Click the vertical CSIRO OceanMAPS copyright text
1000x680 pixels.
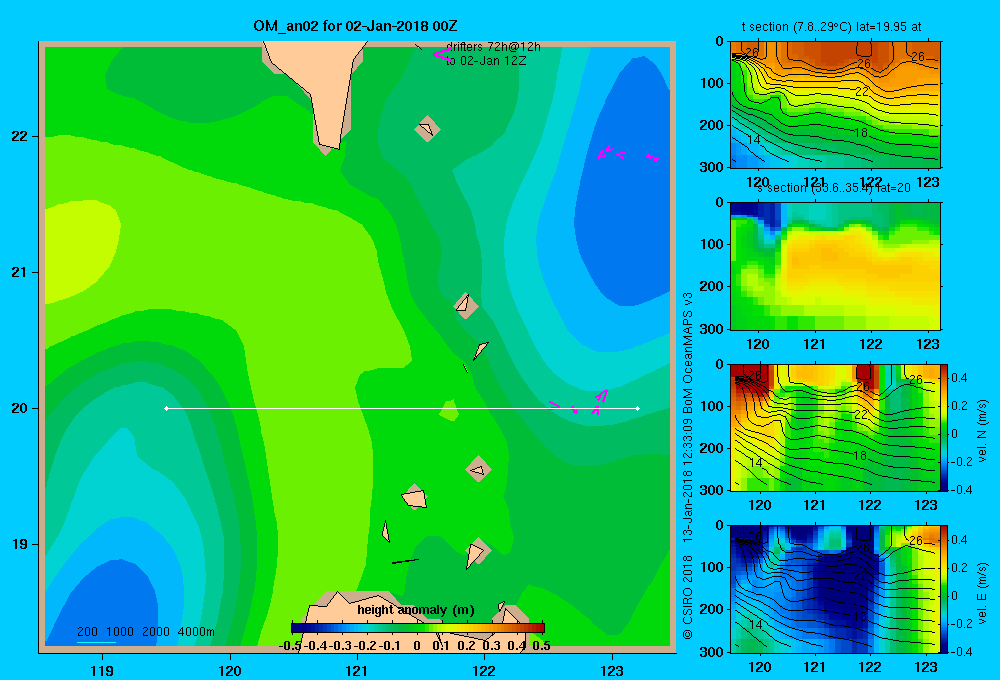[x=688, y=466]
